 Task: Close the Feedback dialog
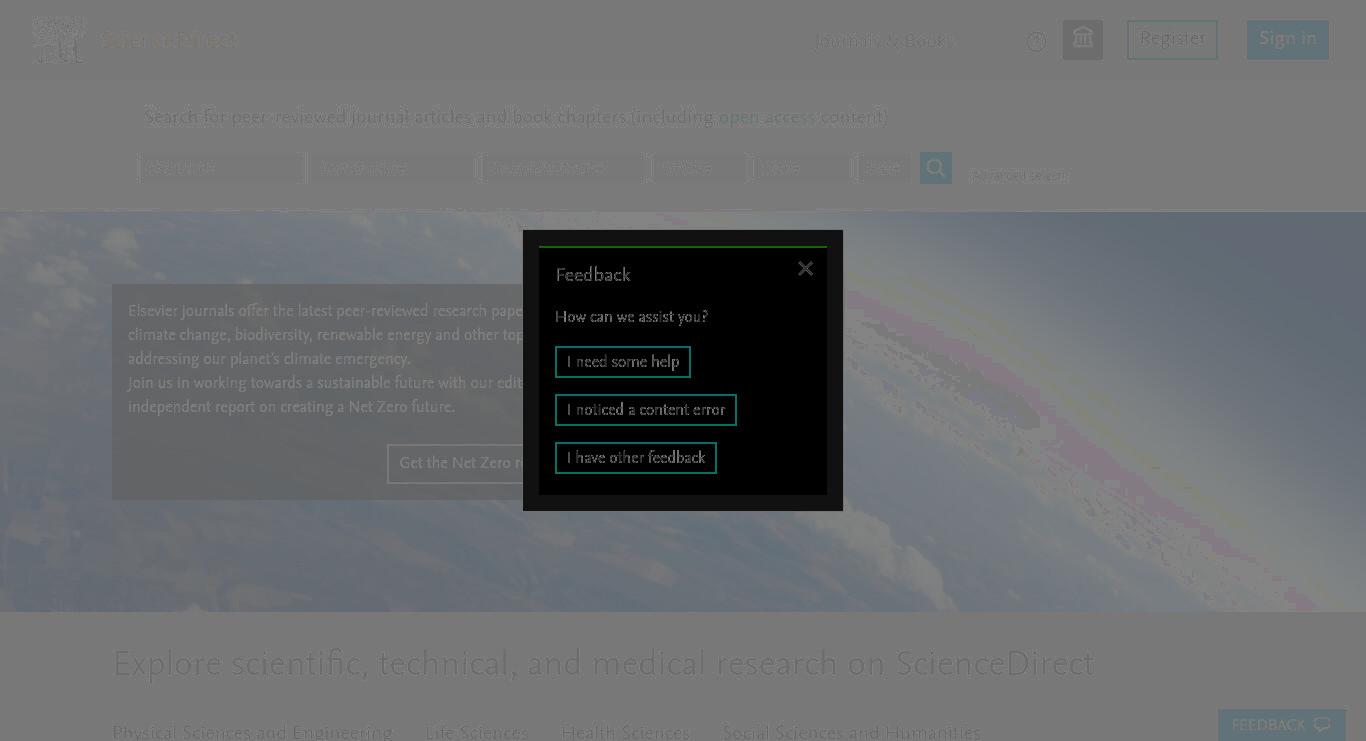tap(805, 268)
